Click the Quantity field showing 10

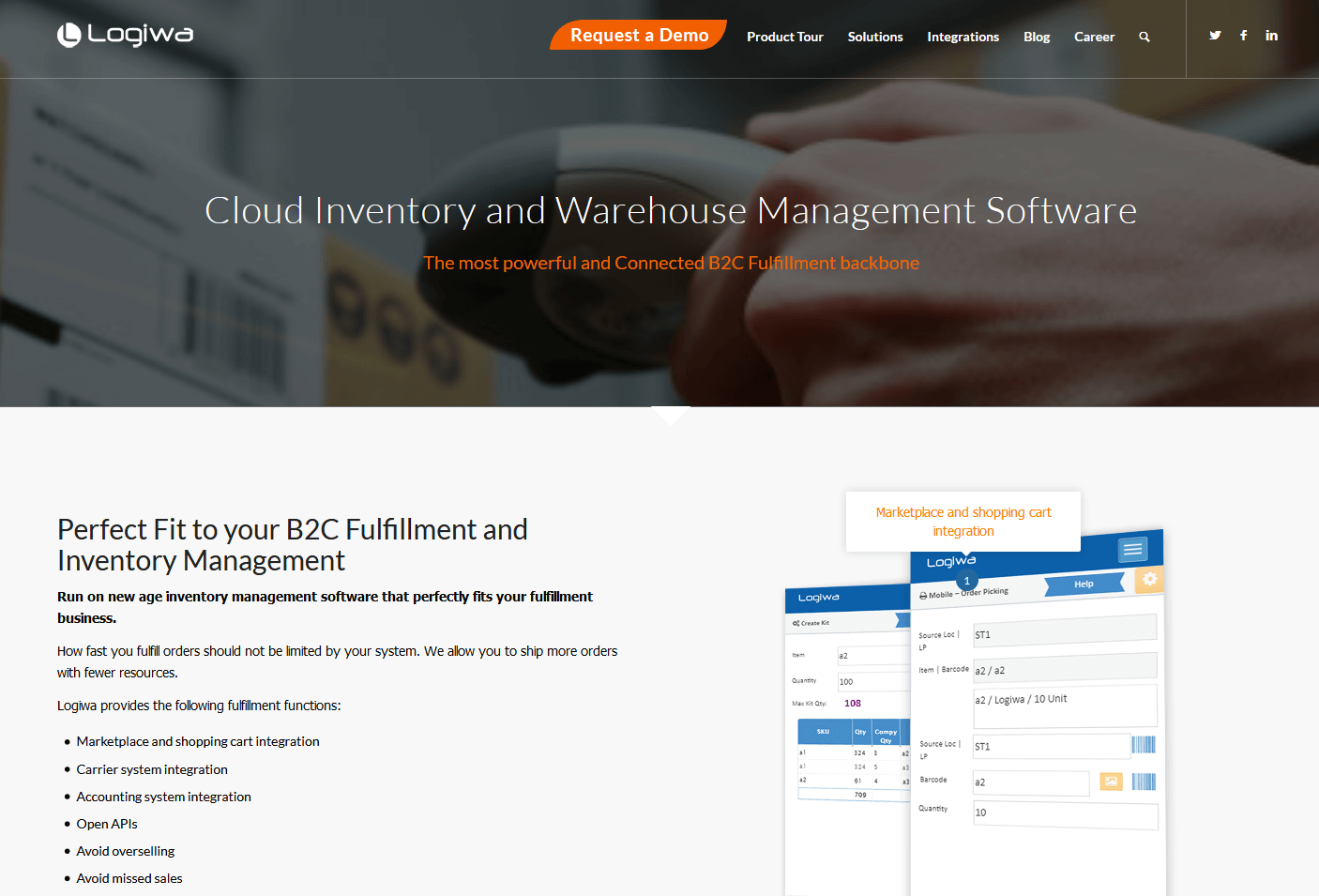[x=1065, y=813]
